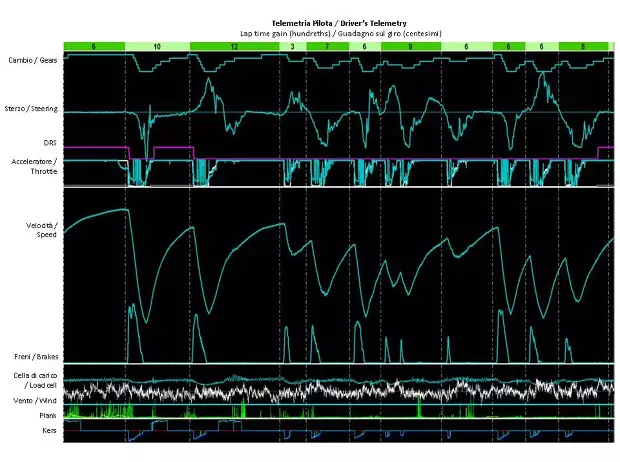Click the Cambio / Gears channel label
620x462 pixels.
(33, 61)
